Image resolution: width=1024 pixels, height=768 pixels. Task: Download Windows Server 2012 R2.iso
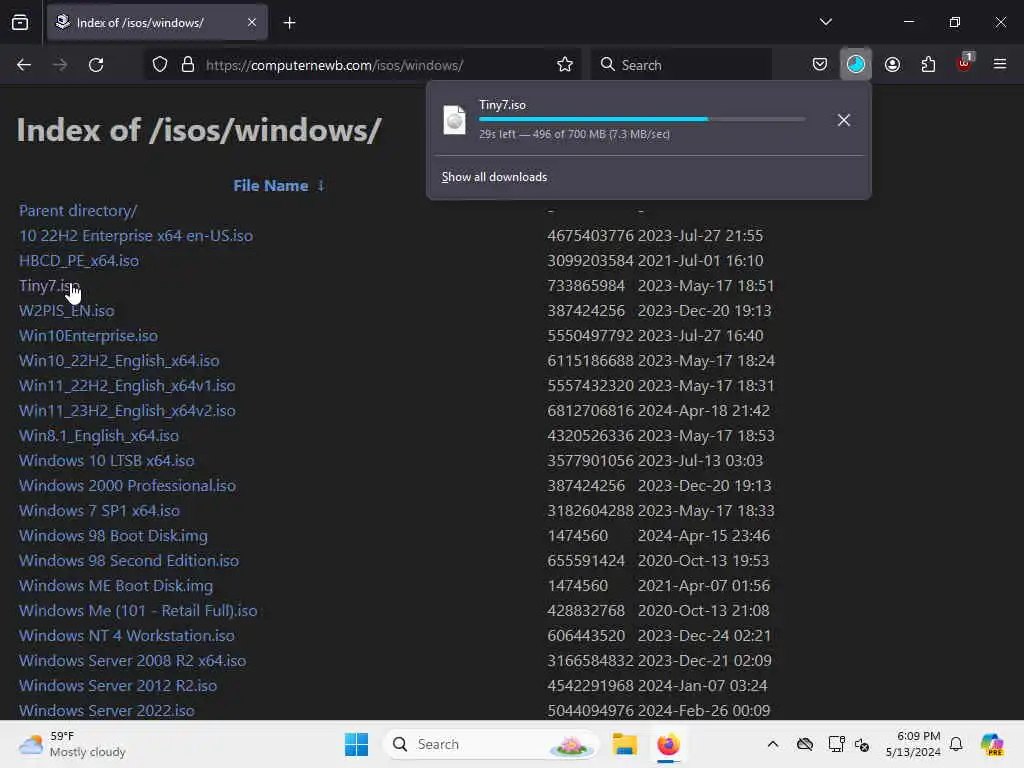pyautogui.click(x=118, y=686)
